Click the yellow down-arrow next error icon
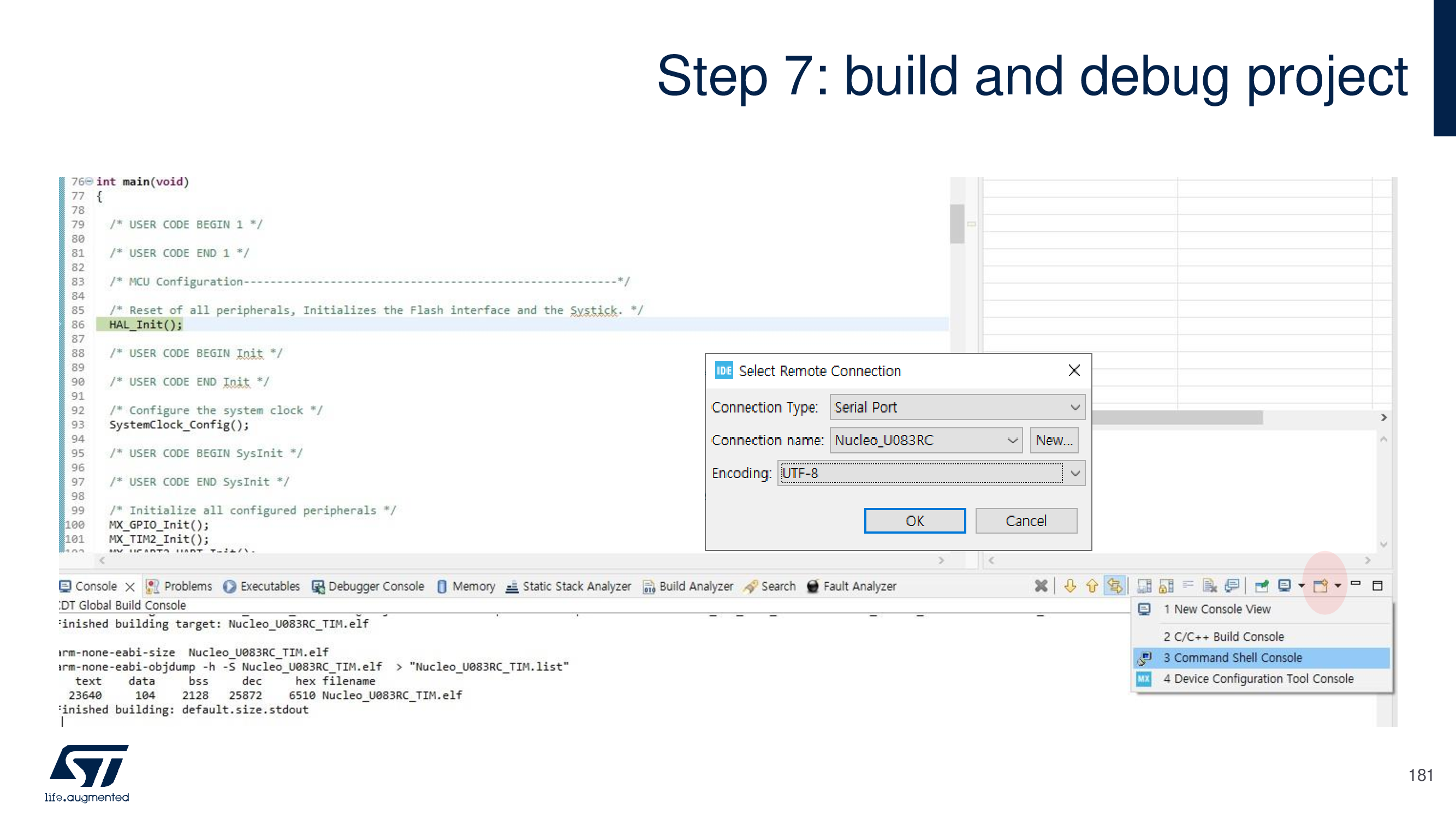The image size is (1456, 819). coord(1069,585)
